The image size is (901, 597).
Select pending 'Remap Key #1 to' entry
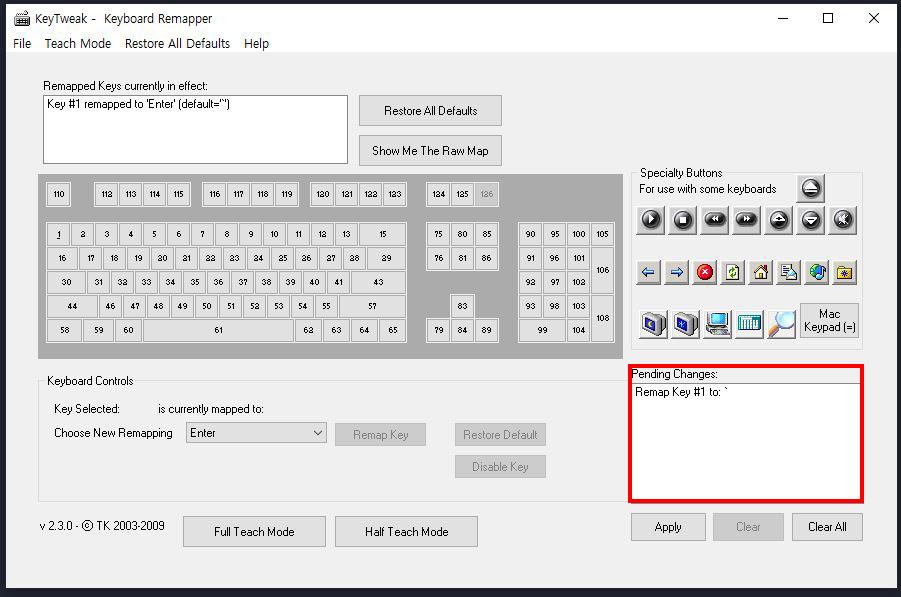coord(681,392)
